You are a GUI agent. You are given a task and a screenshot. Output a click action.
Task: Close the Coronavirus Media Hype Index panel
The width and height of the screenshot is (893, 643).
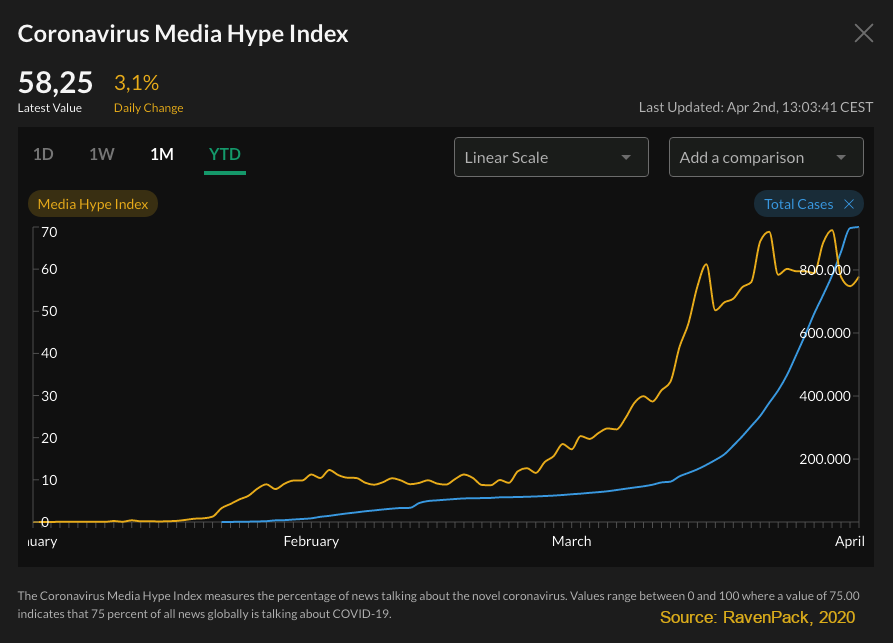(862, 32)
